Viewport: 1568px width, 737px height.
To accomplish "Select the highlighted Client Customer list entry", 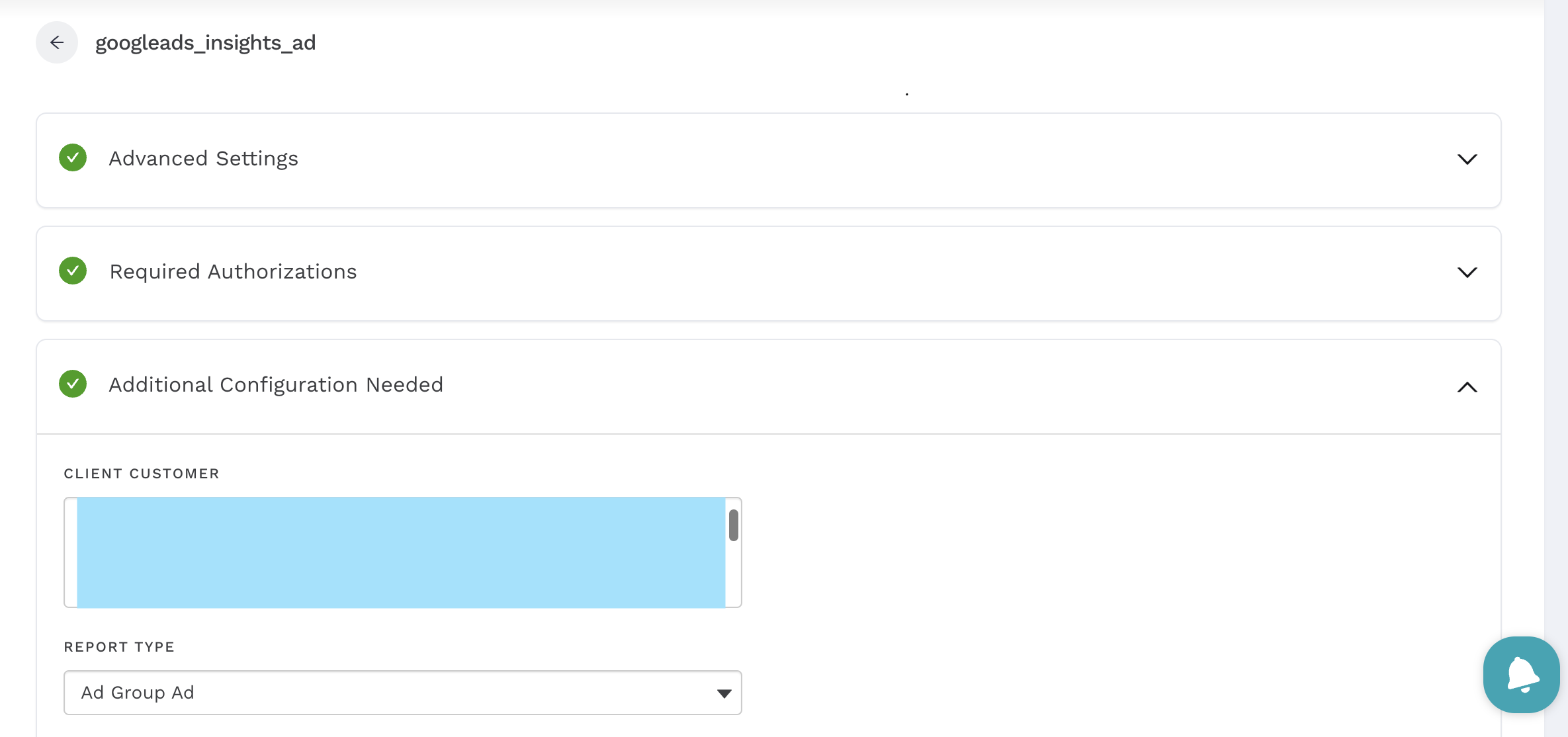I will tap(401, 552).
